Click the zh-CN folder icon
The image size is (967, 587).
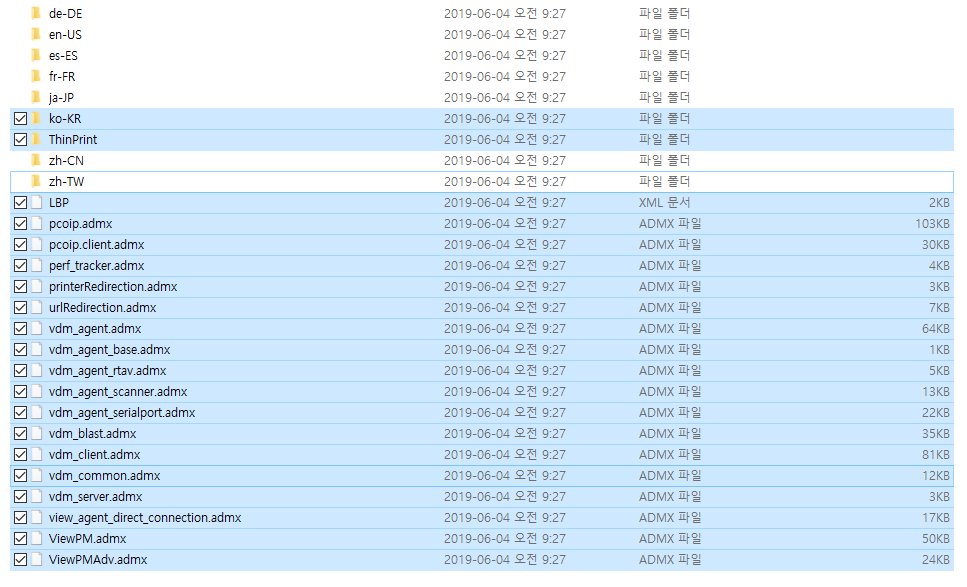point(36,160)
